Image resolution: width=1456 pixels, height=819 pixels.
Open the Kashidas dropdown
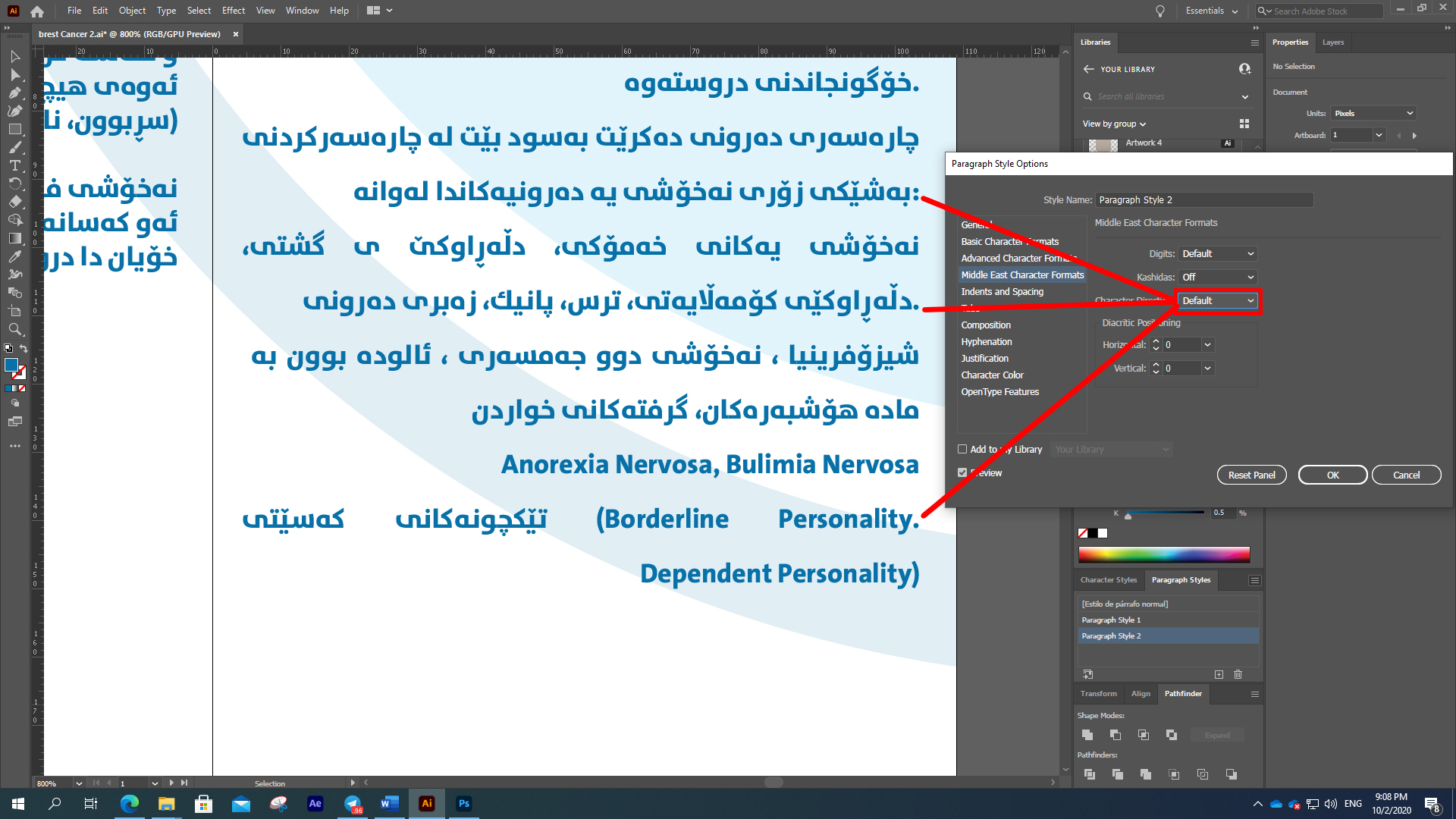click(x=1218, y=277)
